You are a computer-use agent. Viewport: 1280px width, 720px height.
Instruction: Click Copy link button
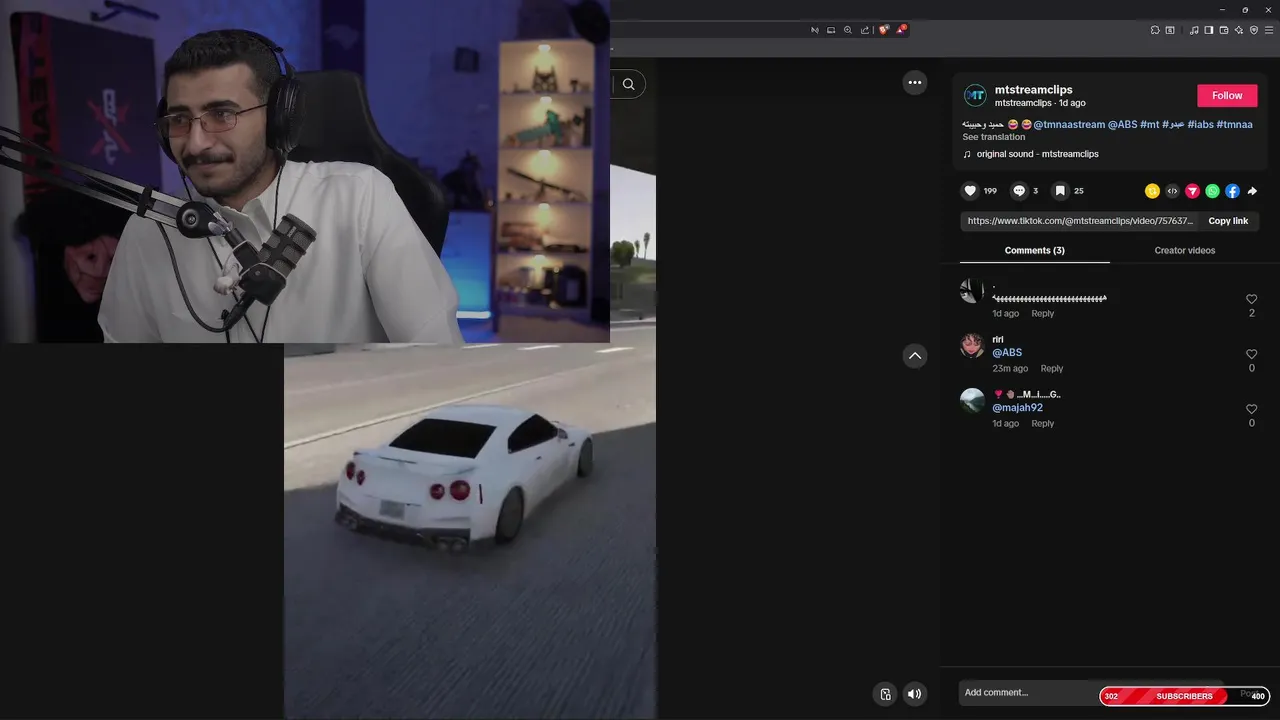[1228, 221]
